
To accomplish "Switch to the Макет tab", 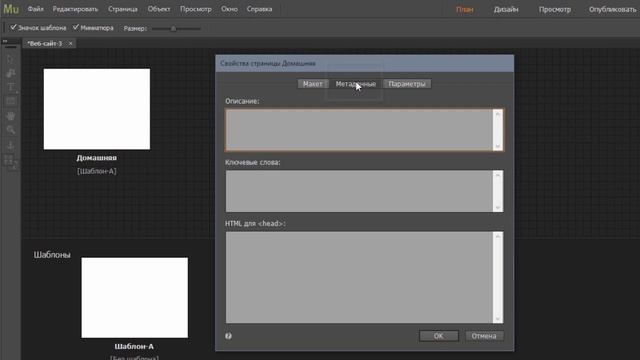I will [x=313, y=84].
